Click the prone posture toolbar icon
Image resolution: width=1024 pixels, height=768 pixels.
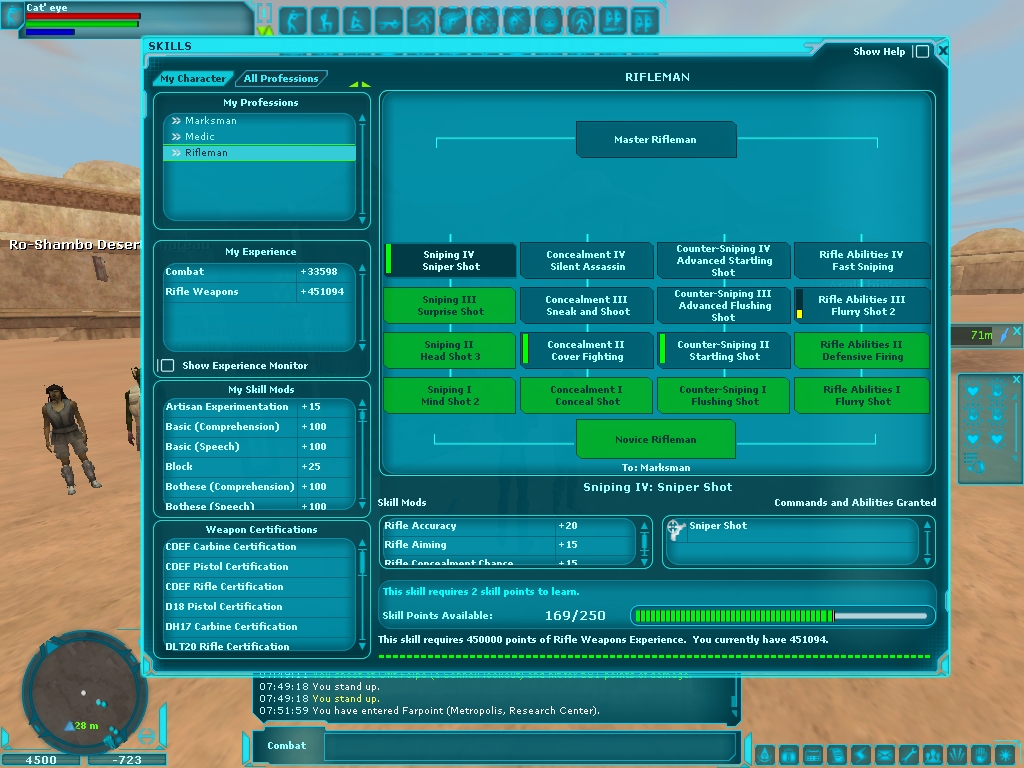[388, 20]
